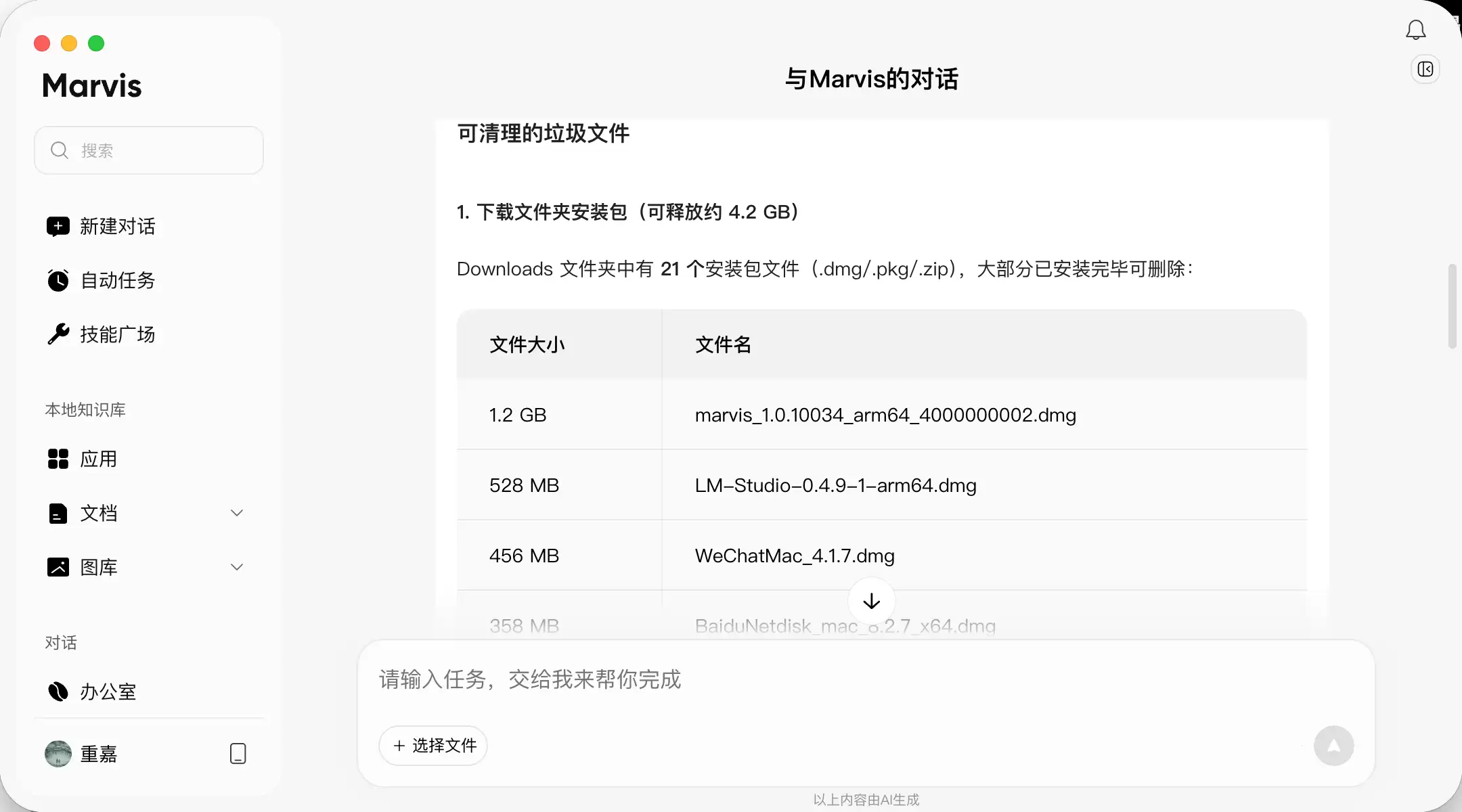Click the conversation vertical scrollbar
The image size is (1462, 812).
tap(1452, 306)
